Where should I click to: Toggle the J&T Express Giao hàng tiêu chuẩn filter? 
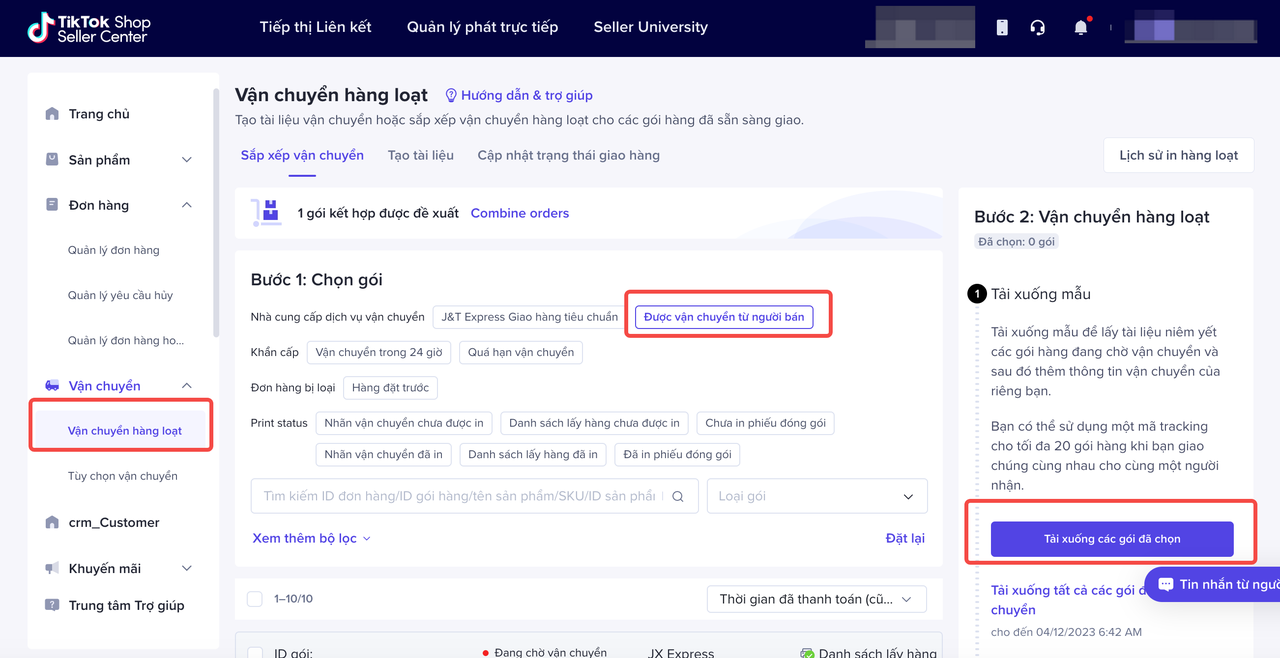pos(529,317)
